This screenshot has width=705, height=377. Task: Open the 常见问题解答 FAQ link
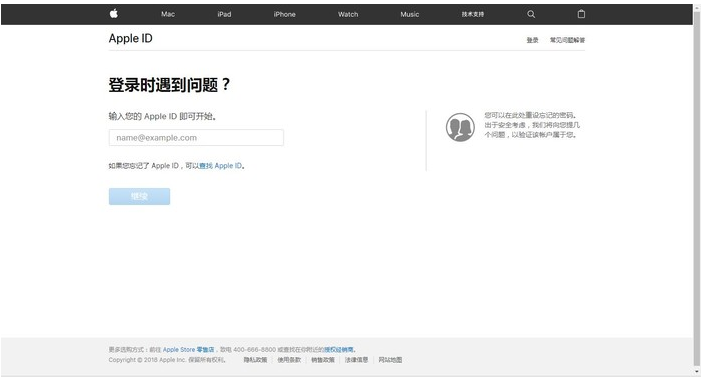567,40
